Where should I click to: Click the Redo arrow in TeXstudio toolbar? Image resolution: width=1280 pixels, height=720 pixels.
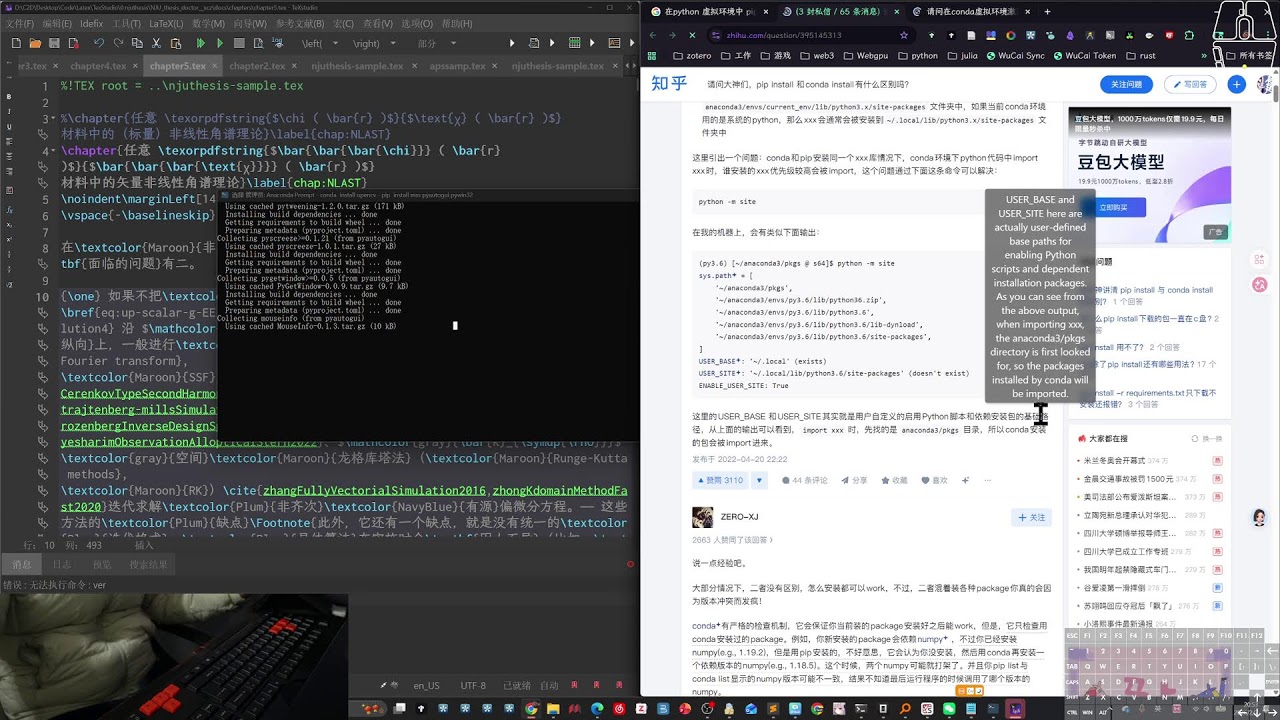pyautogui.click(x=118, y=43)
